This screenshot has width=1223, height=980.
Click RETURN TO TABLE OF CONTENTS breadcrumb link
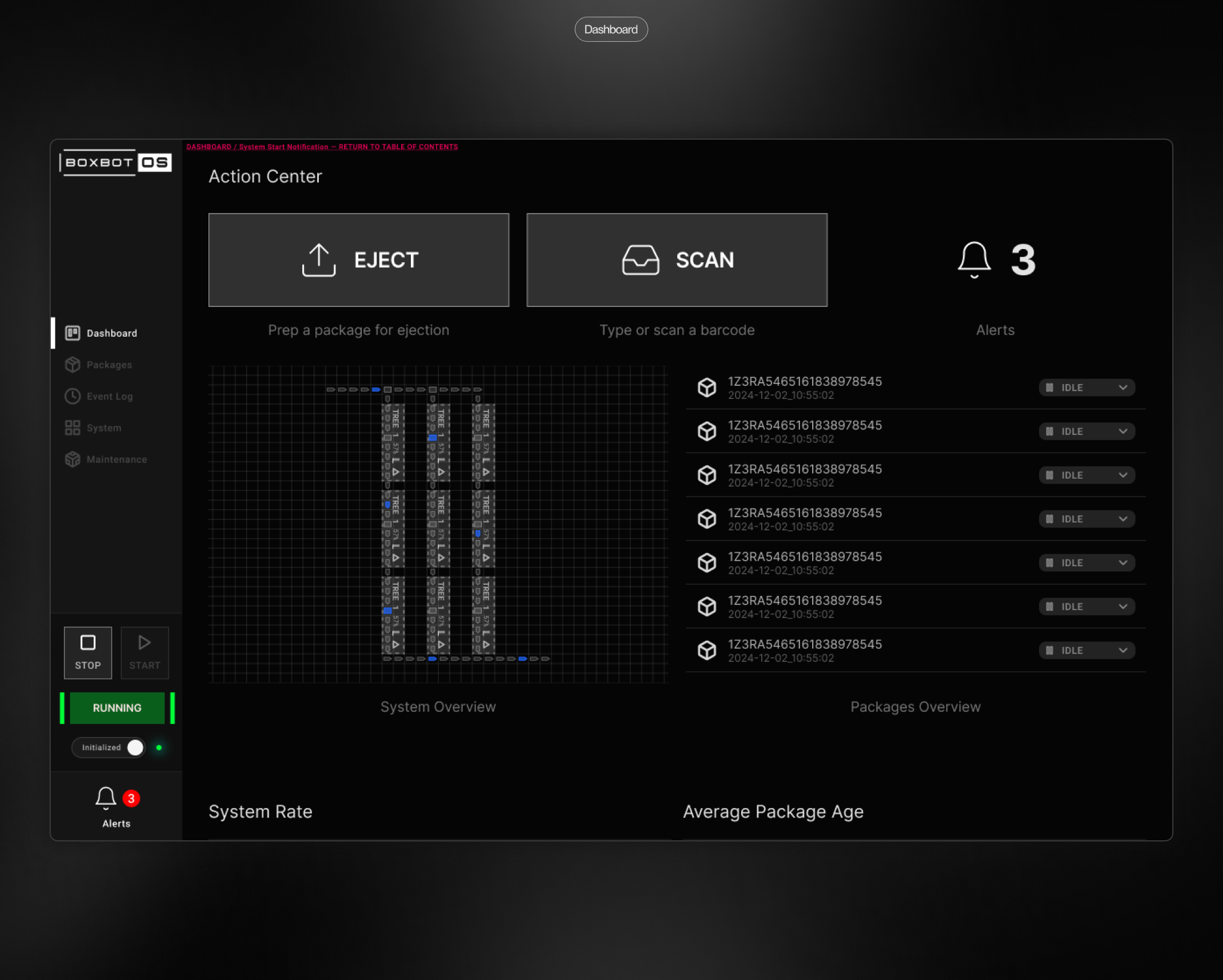398,147
